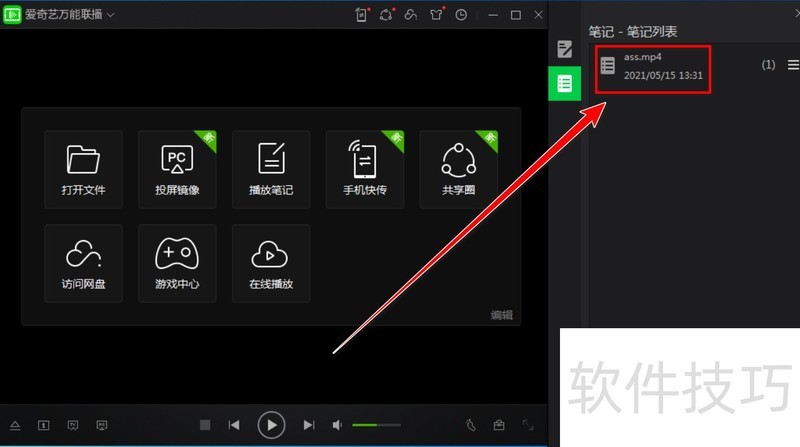Click the cloud icon in title bar
Screen dimensions: 800x447
coord(411,15)
